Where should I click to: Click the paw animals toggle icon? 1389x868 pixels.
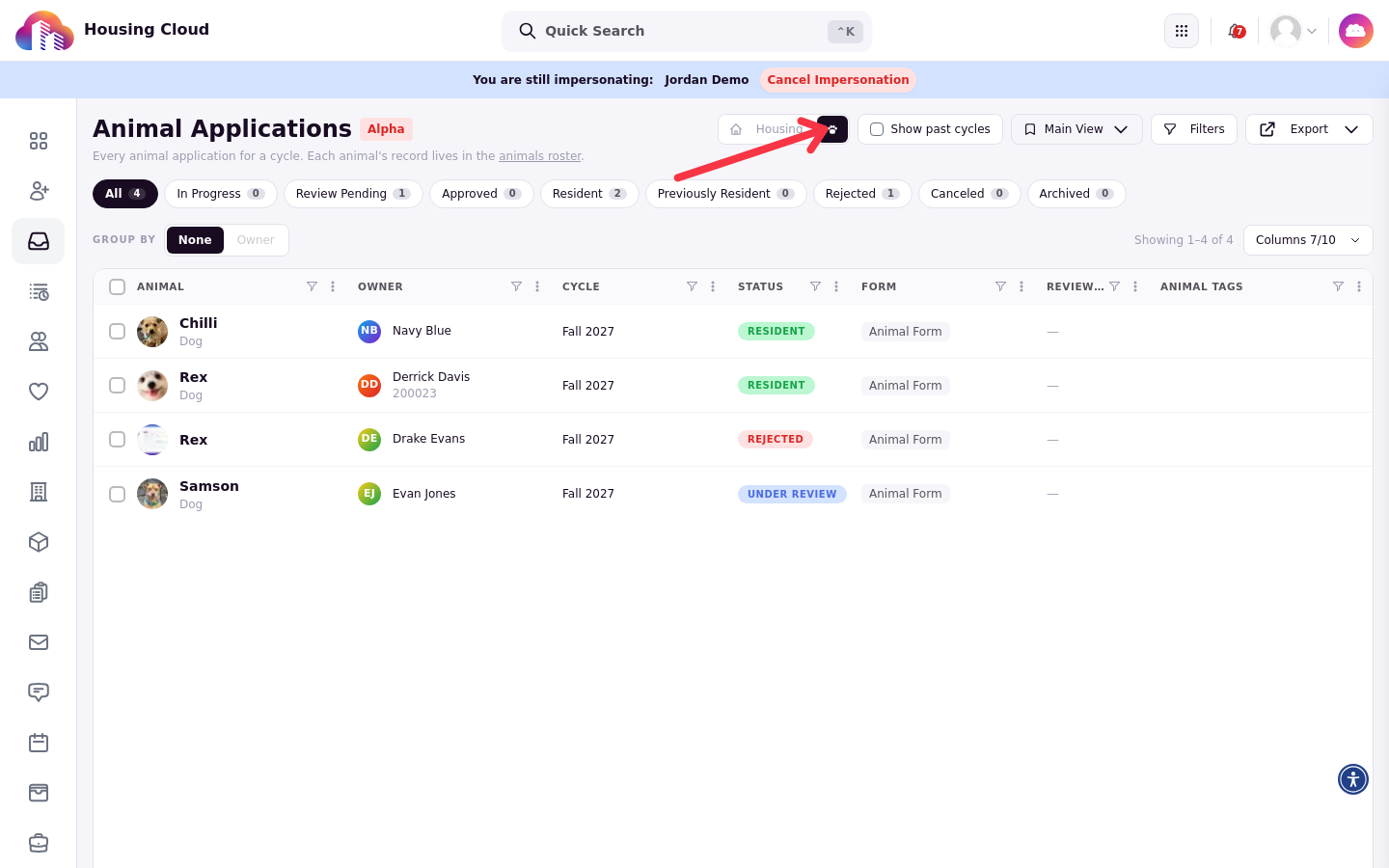click(x=832, y=129)
